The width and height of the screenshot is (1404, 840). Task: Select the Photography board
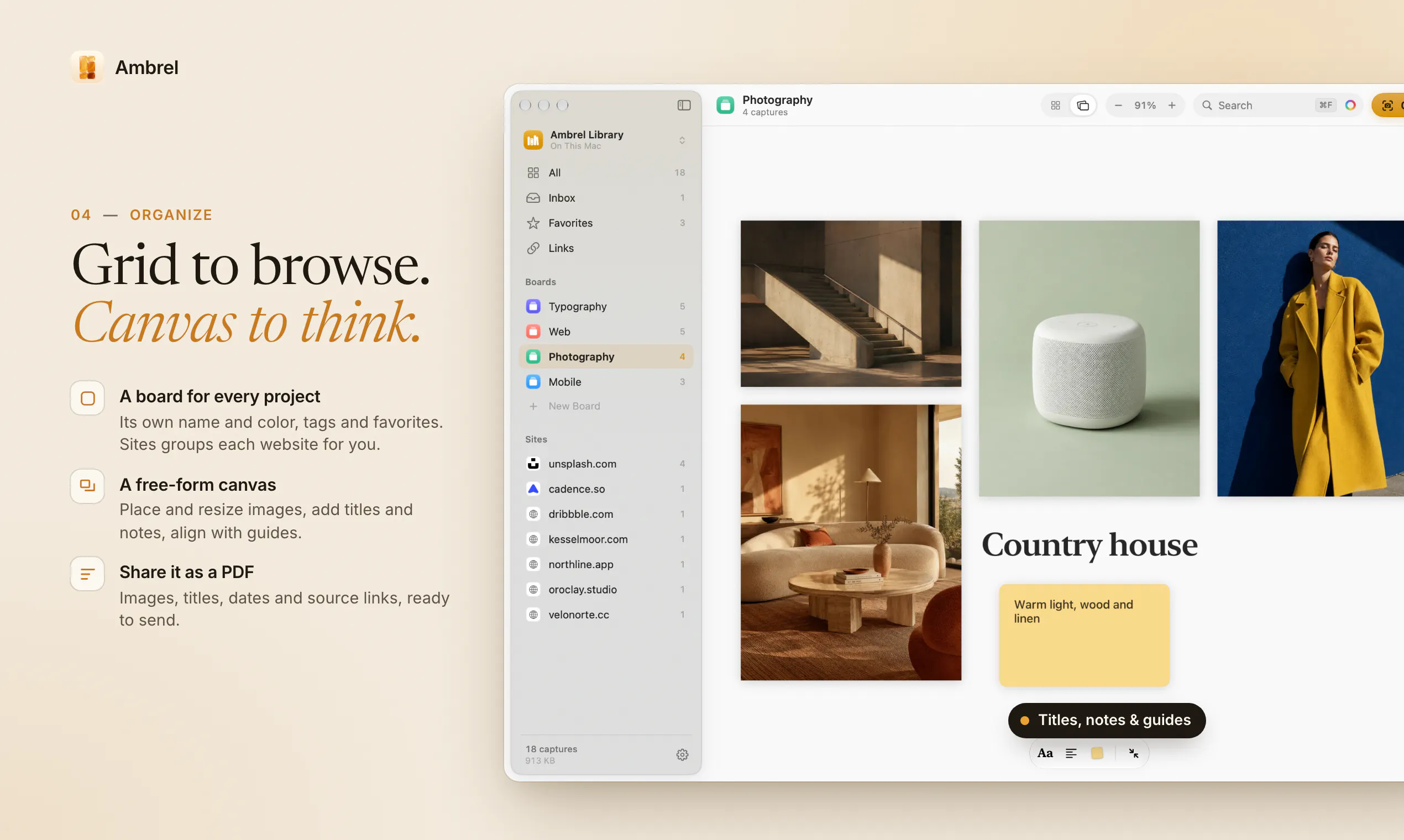[605, 356]
